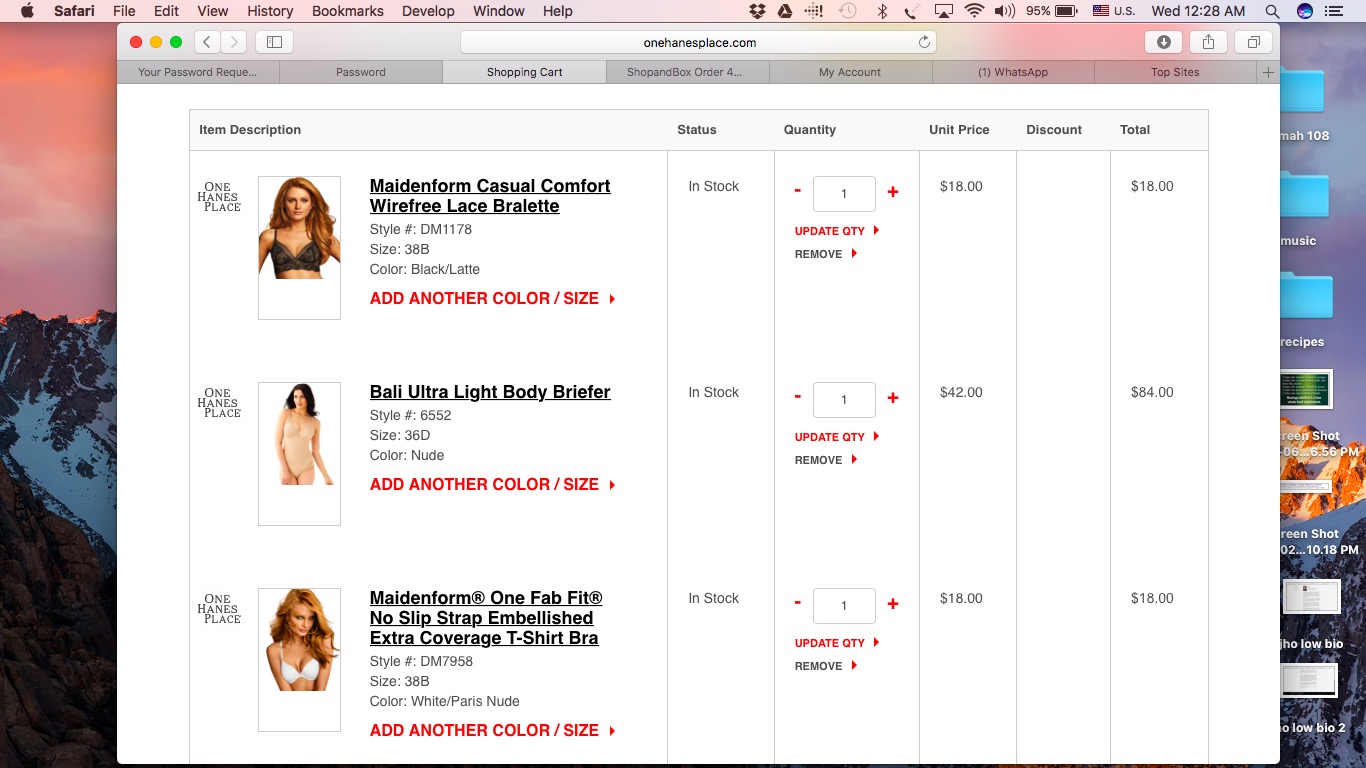Open the volume control in menu bar

(1005, 11)
